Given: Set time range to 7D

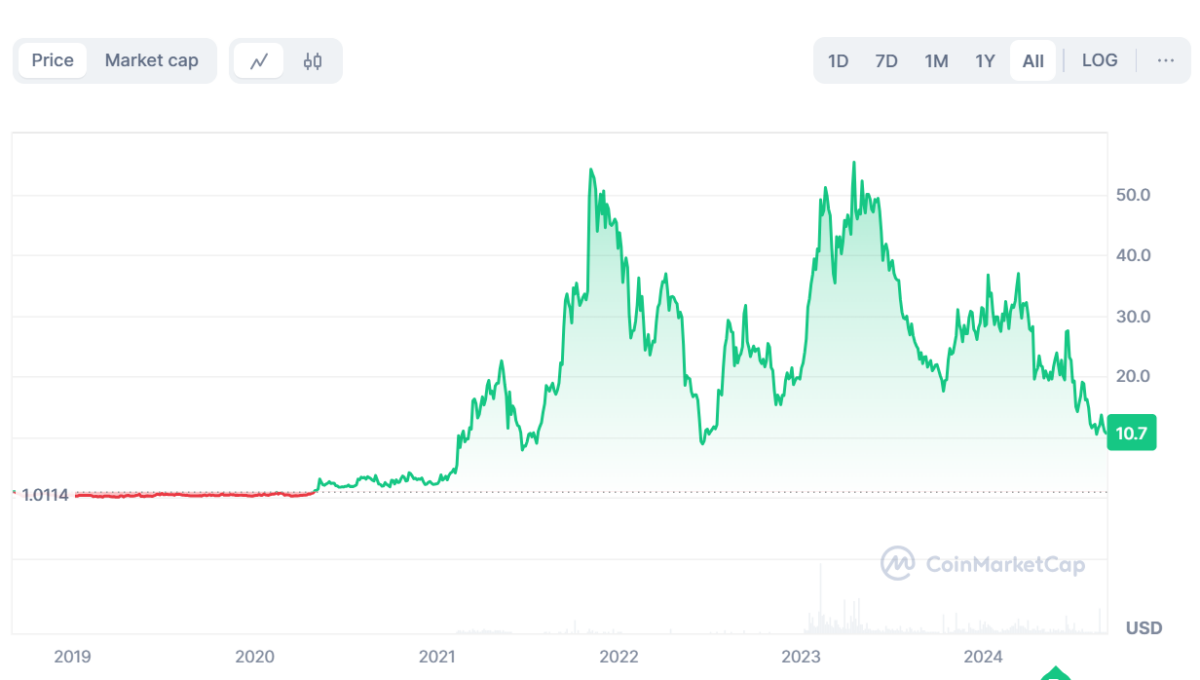Looking at the screenshot, I should pyautogui.click(x=886, y=61).
